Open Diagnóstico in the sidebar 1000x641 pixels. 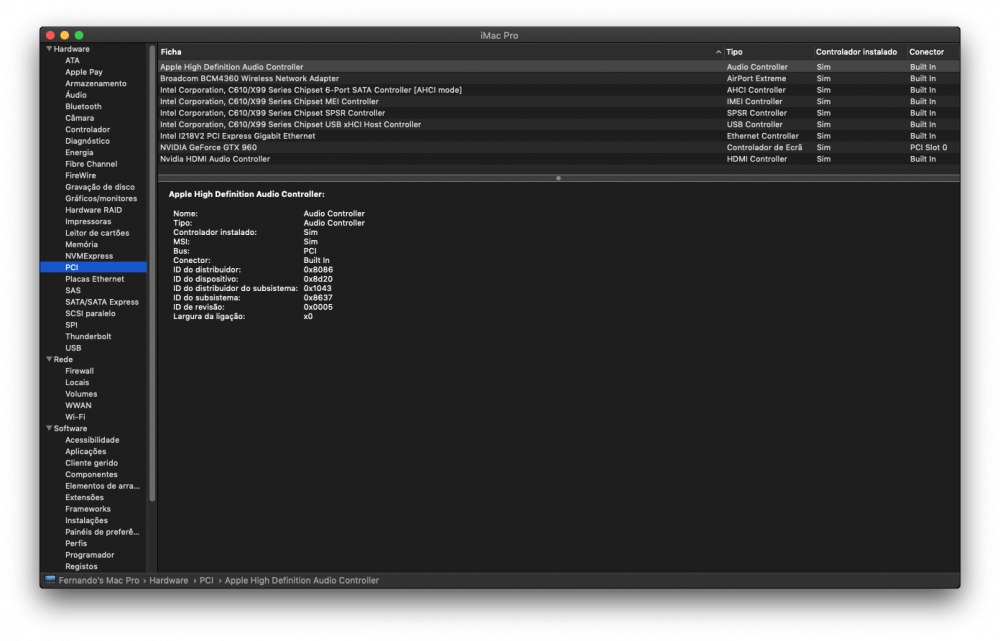point(87,141)
